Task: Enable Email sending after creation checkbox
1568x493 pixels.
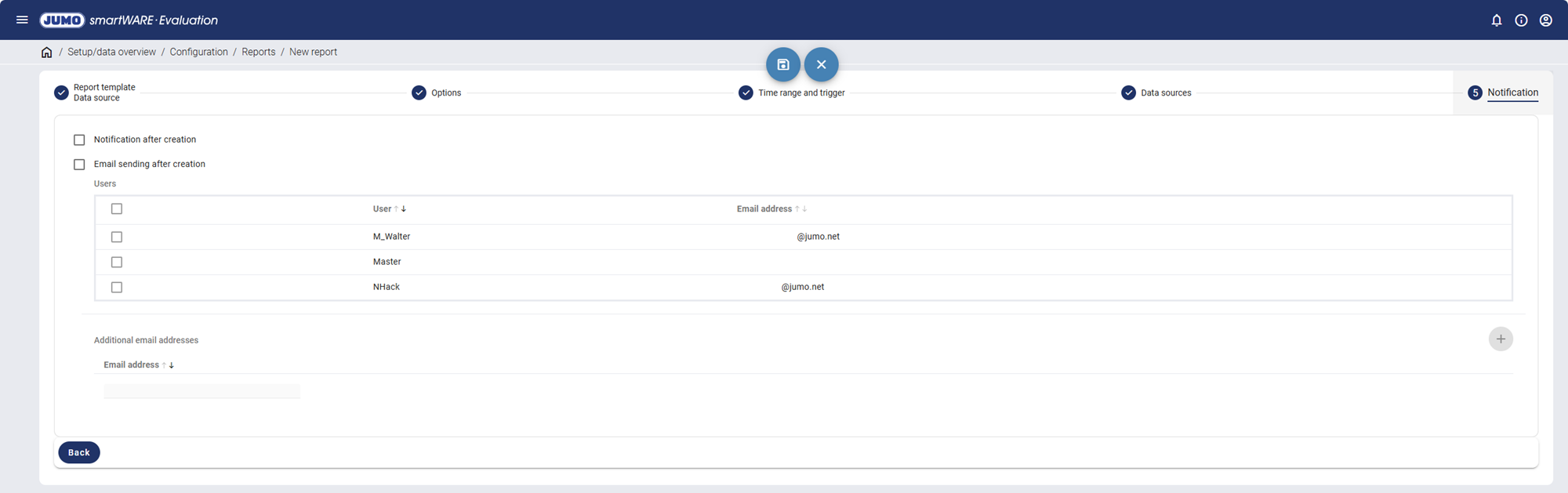Action: click(x=79, y=165)
